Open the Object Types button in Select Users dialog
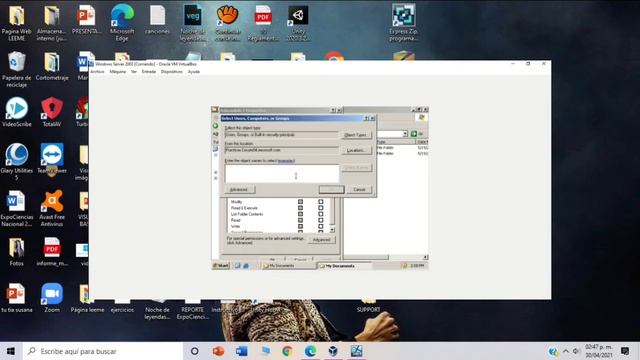 pos(356,135)
